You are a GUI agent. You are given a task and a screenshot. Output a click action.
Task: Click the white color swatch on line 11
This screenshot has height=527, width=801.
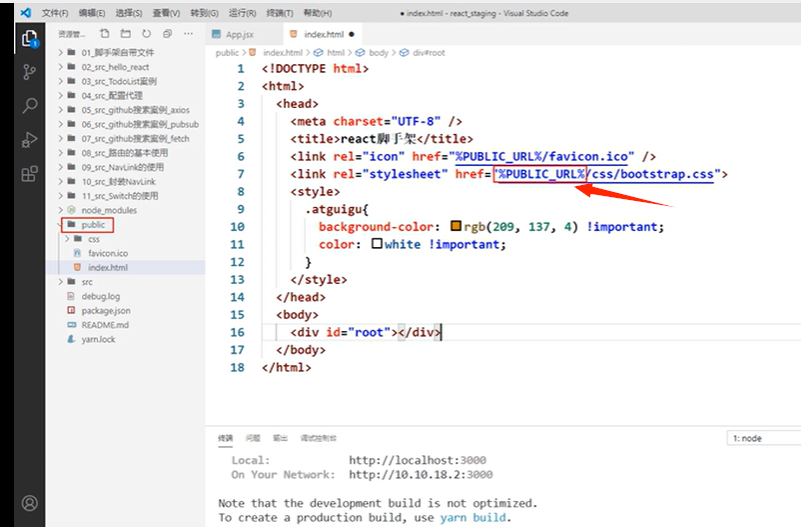coord(377,244)
